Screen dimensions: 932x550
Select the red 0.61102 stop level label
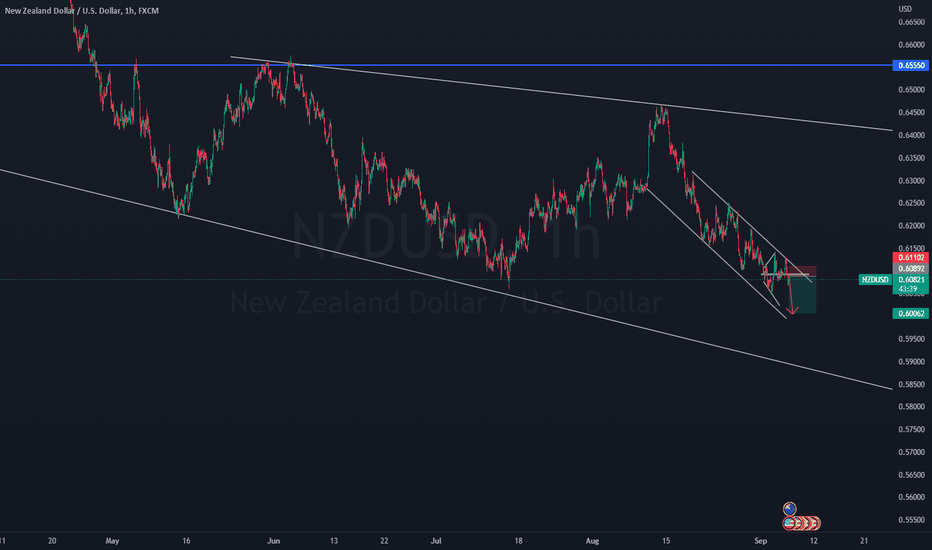tap(911, 257)
